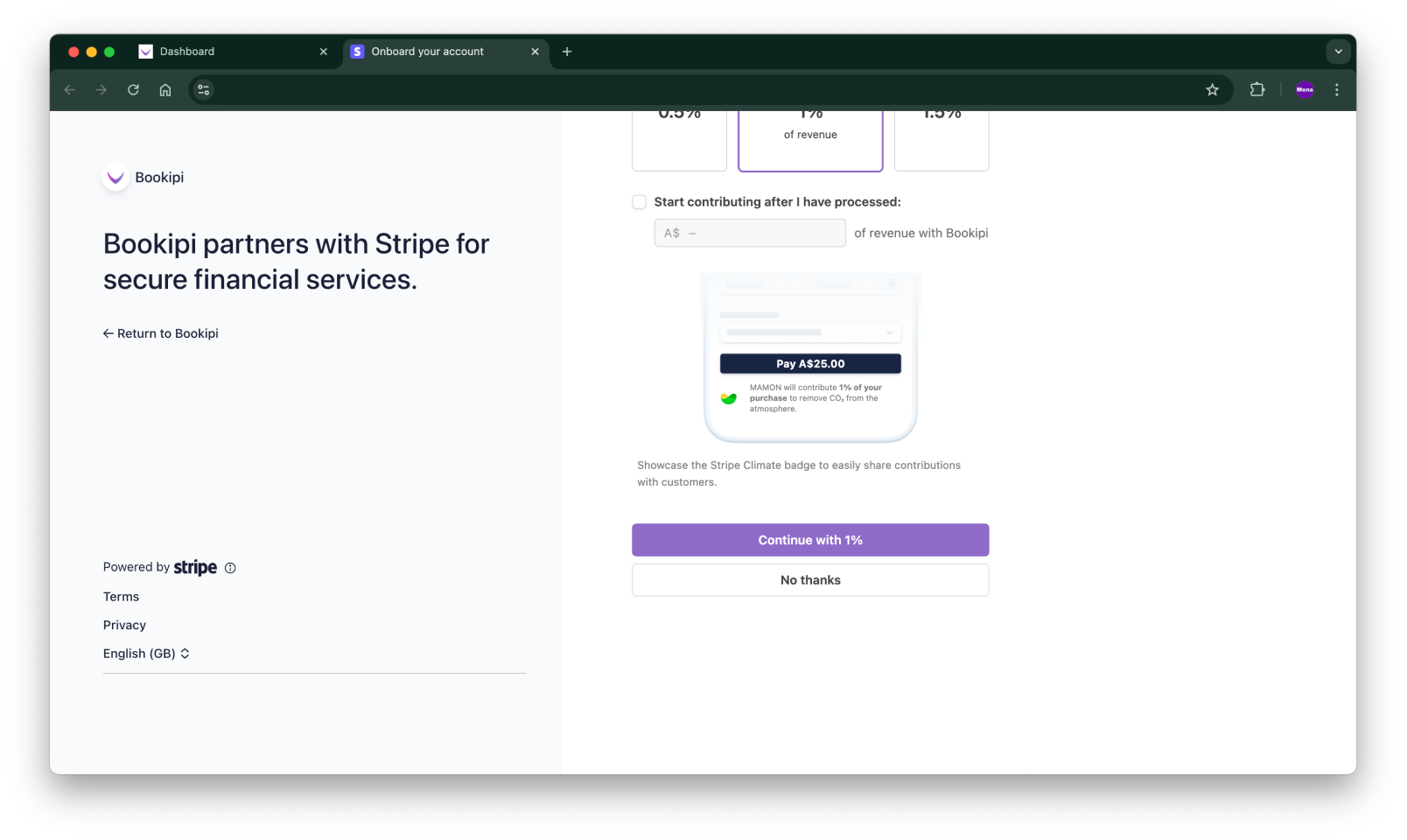Open Chrome's three-dot menu
1407x840 pixels.
click(x=1336, y=89)
